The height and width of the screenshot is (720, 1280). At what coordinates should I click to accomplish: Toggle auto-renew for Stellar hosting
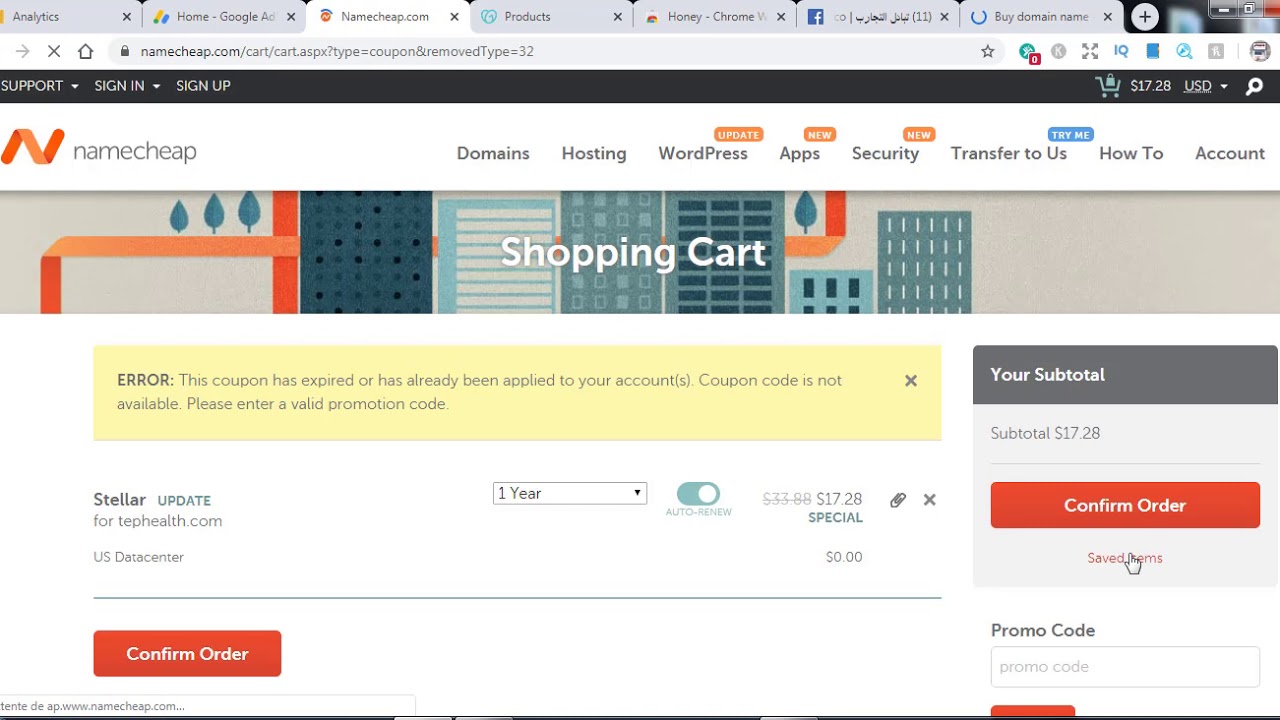pyautogui.click(x=698, y=494)
